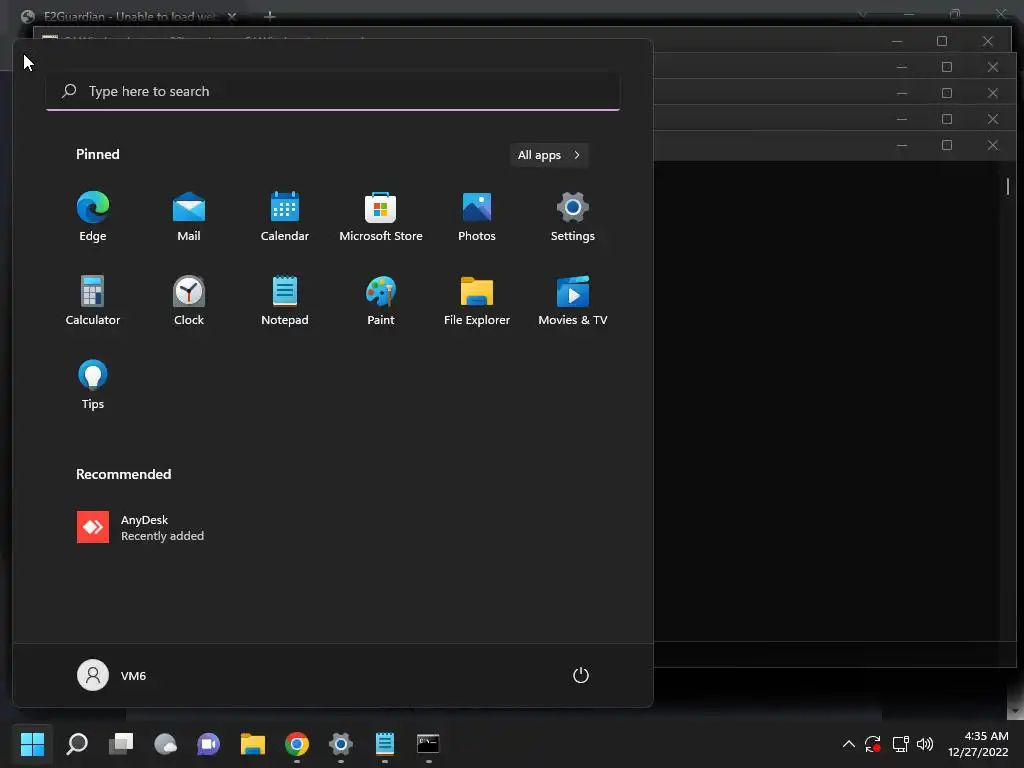Screen dimensions: 1024x768
Task: Close the E2Guardian browser tab
Action: [x=232, y=16]
